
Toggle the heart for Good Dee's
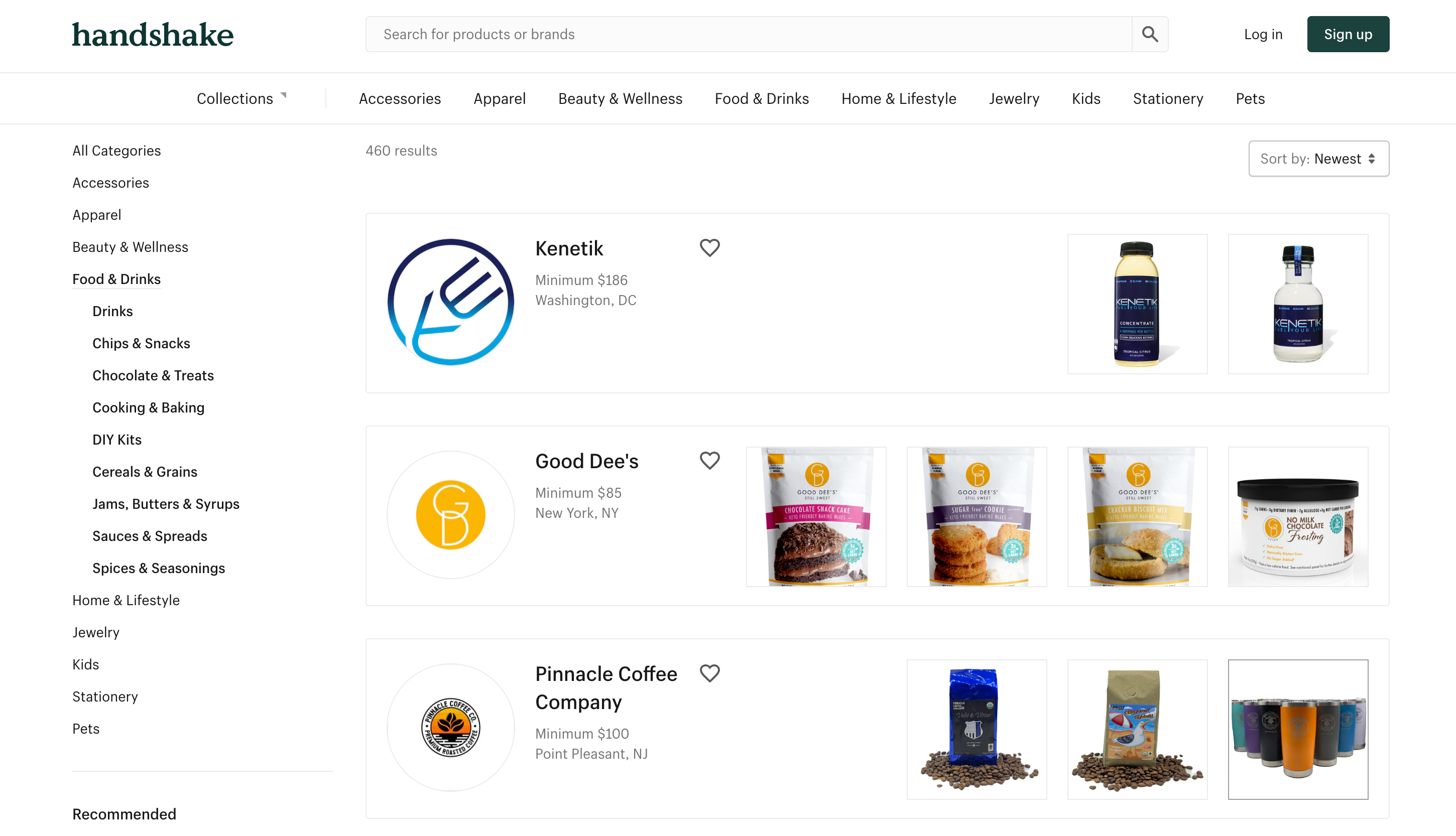click(x=710, y=460)
